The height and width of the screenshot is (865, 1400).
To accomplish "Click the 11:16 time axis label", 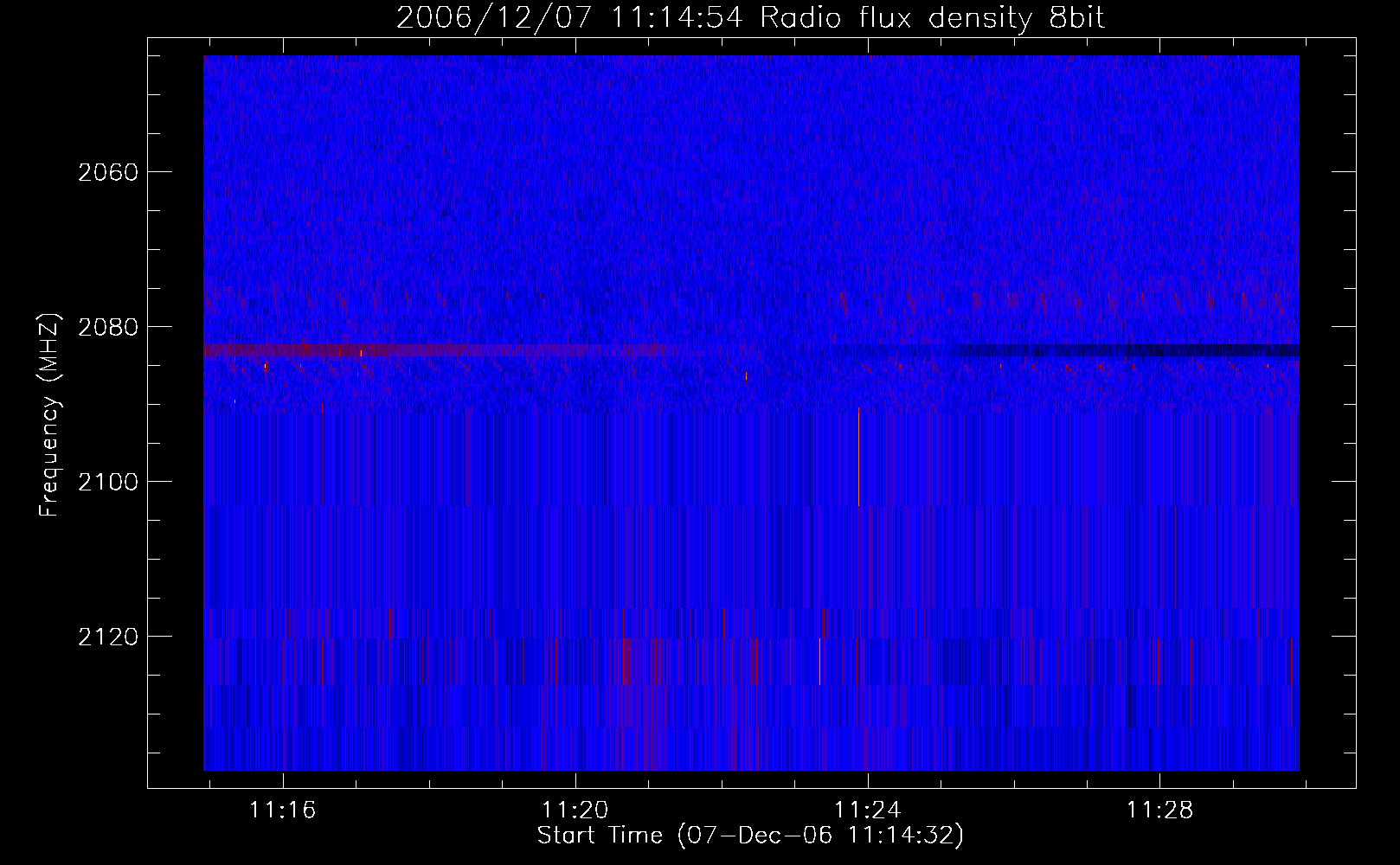I will (283, 810).
